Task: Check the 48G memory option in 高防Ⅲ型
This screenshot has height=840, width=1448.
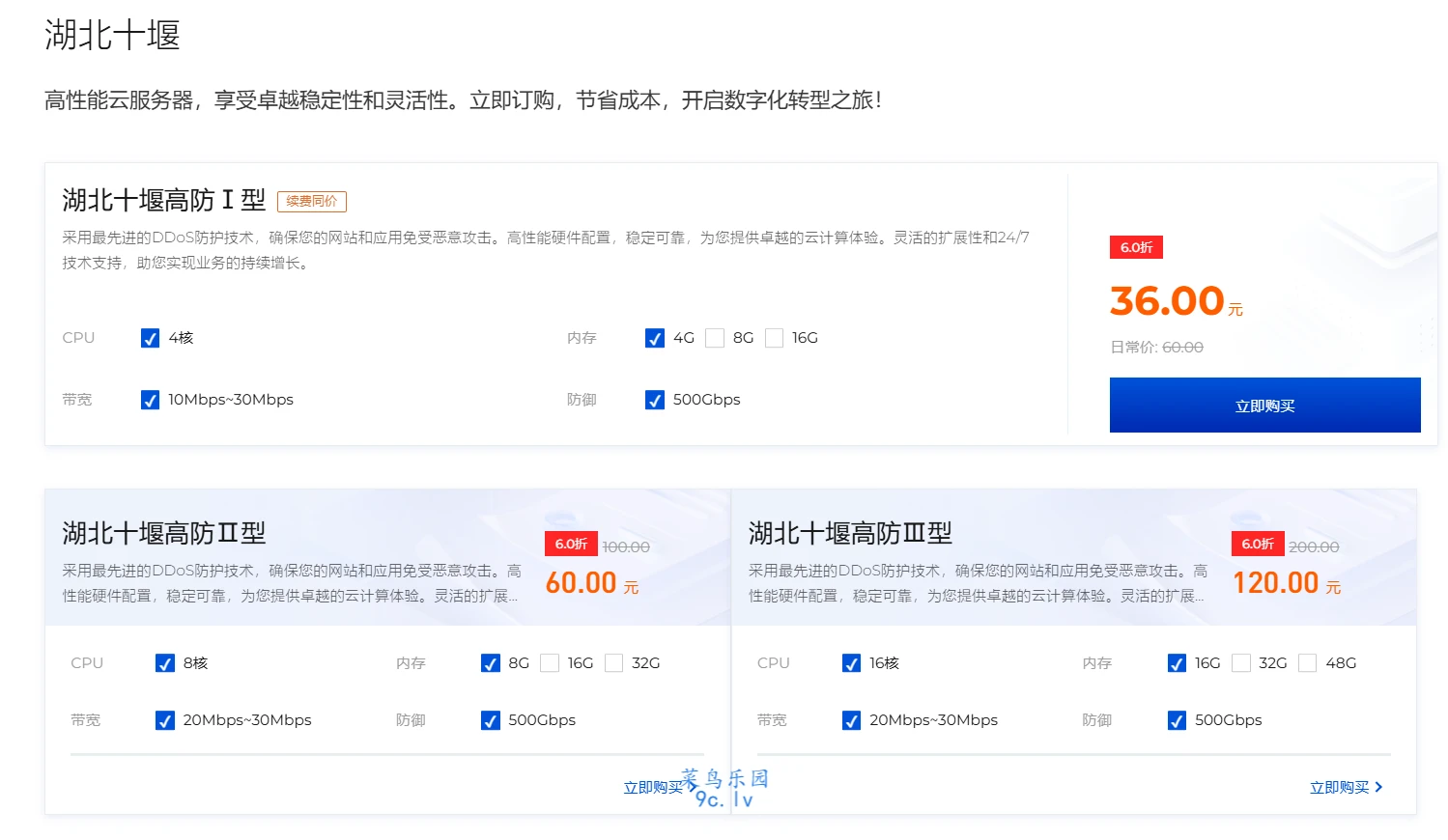Action: pyautogui.click(x=1308, y=663)
